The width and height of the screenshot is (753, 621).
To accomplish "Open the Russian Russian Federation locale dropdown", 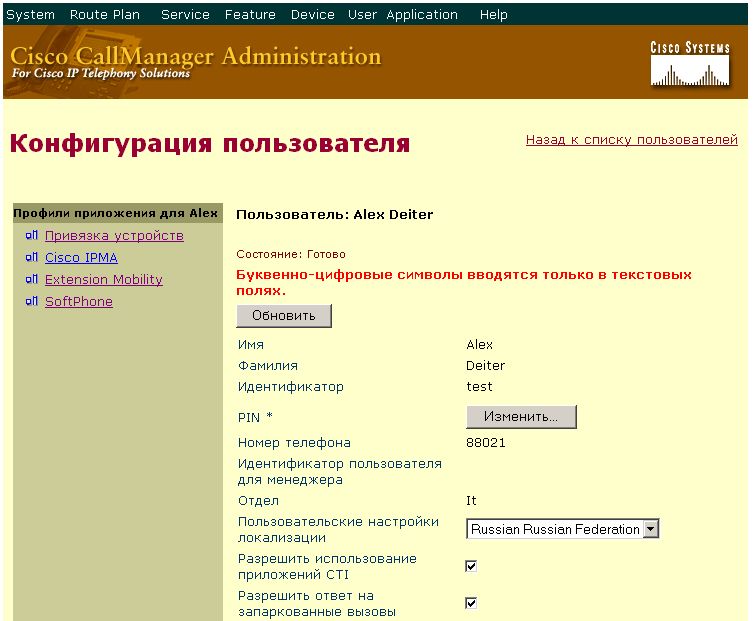I will tap(651, 529).
